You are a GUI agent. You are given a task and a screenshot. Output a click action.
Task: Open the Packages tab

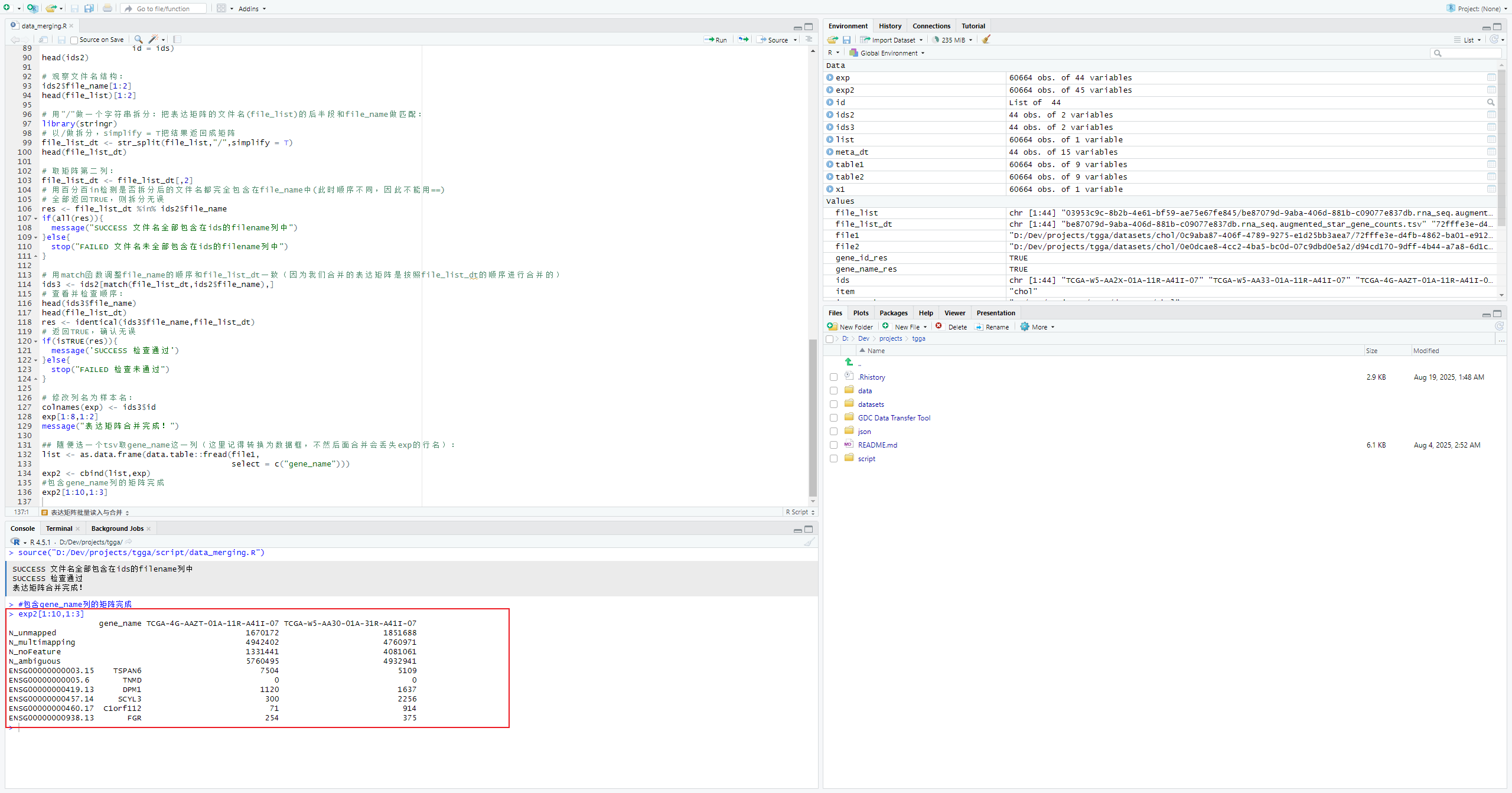(x=893, y=313)
